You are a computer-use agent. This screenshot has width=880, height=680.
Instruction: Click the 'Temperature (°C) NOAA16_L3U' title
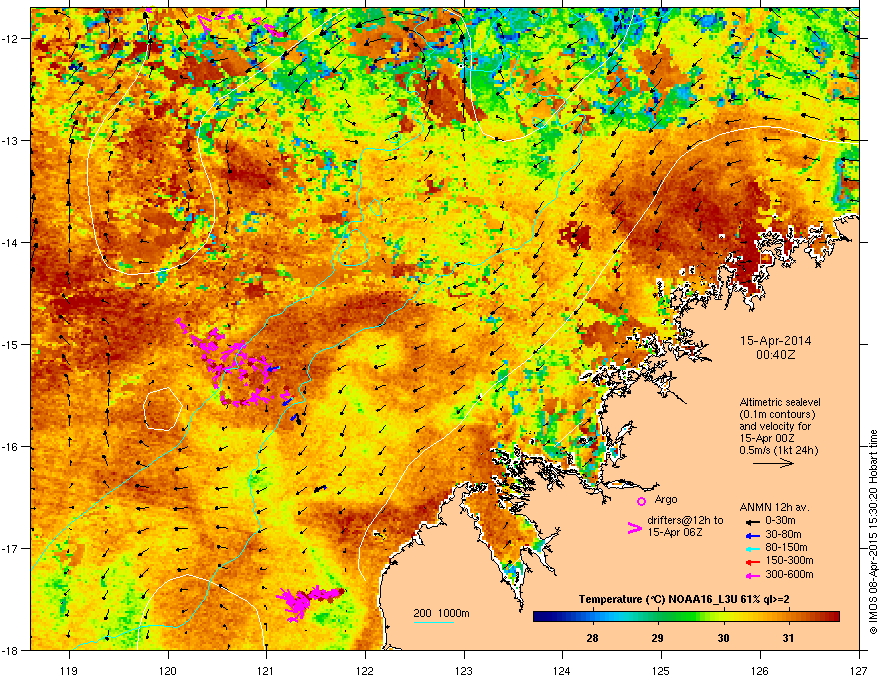pyautogui.click(x=658, y=600)
